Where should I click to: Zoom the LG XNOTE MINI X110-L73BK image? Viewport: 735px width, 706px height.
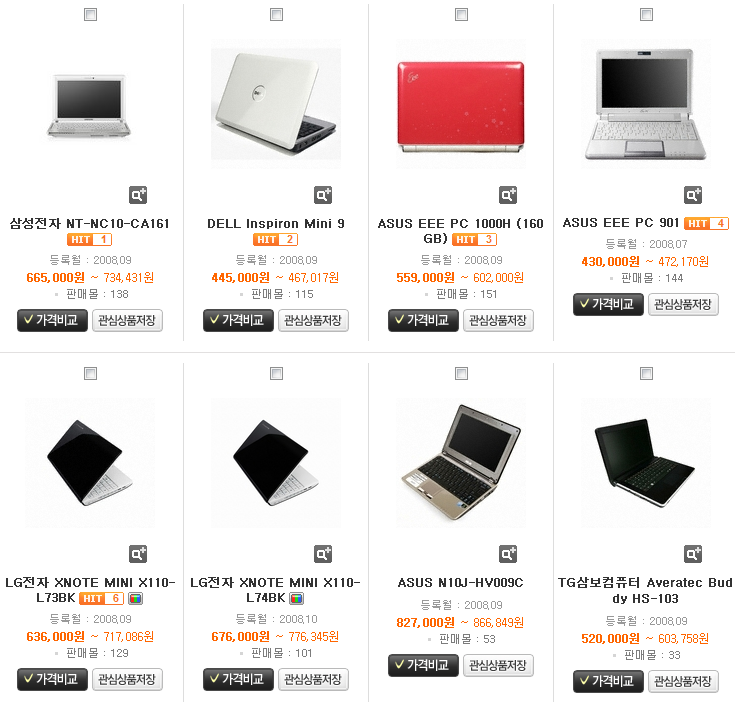[x=138, y=554]
